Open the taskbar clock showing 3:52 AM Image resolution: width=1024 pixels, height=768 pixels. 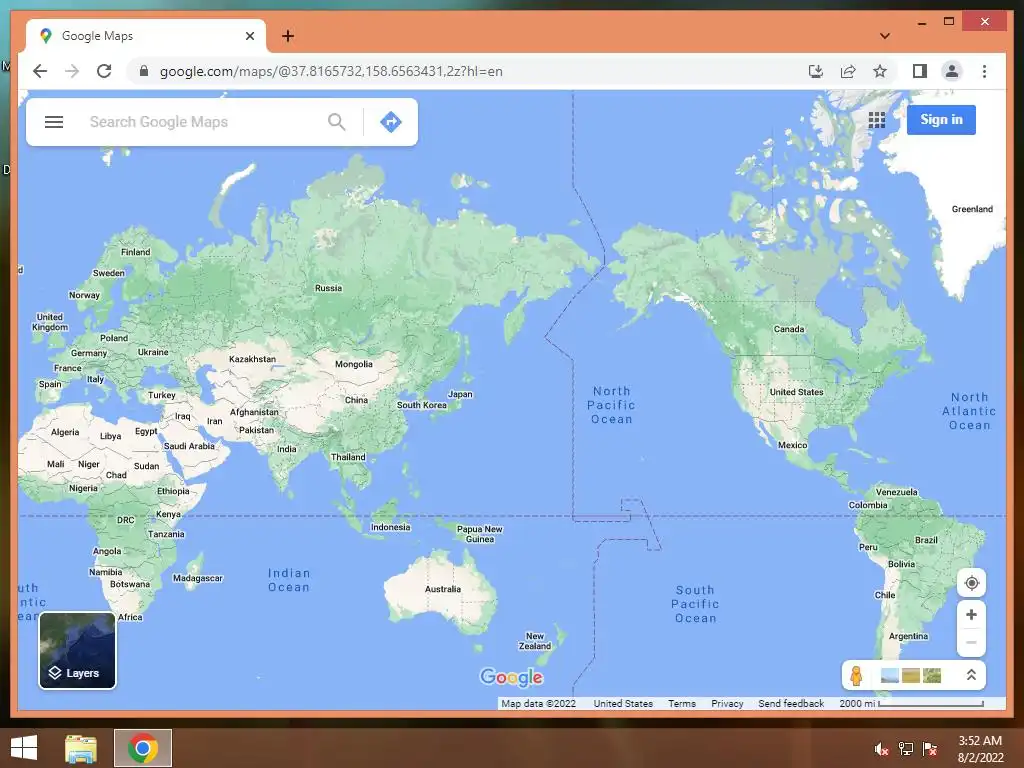[980, 749]
